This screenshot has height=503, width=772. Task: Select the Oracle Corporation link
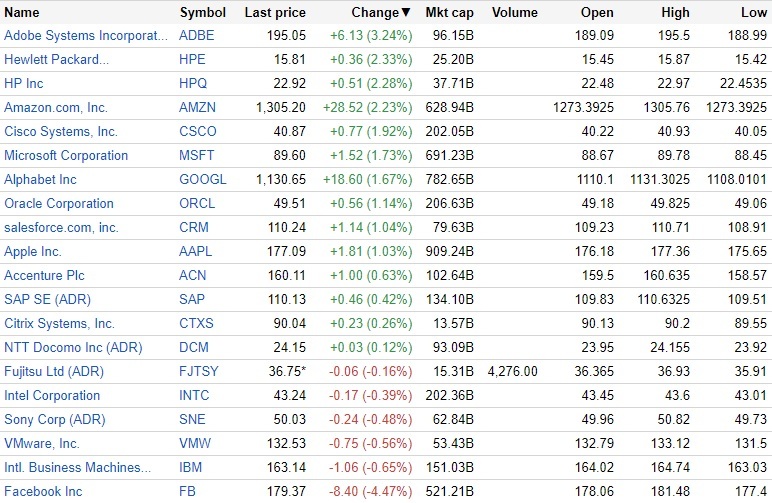[x=59, y=203]
